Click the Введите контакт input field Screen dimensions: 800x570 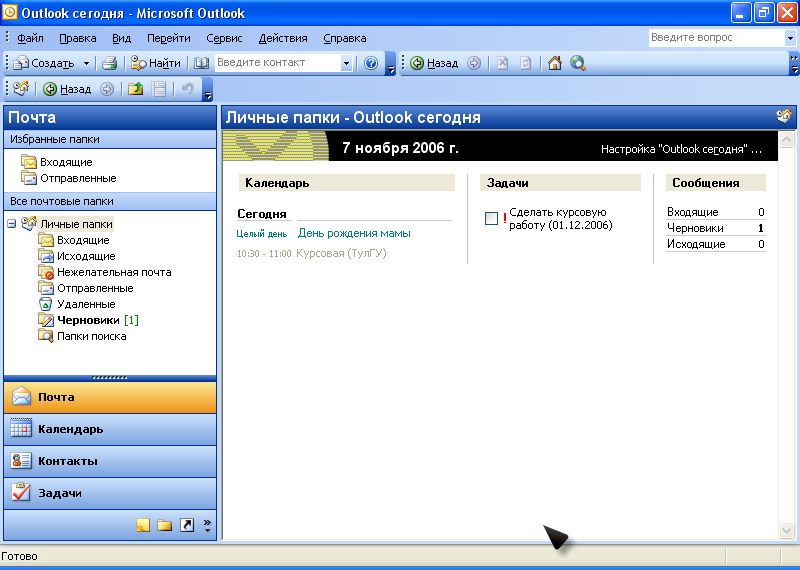(x=278, y=63)
